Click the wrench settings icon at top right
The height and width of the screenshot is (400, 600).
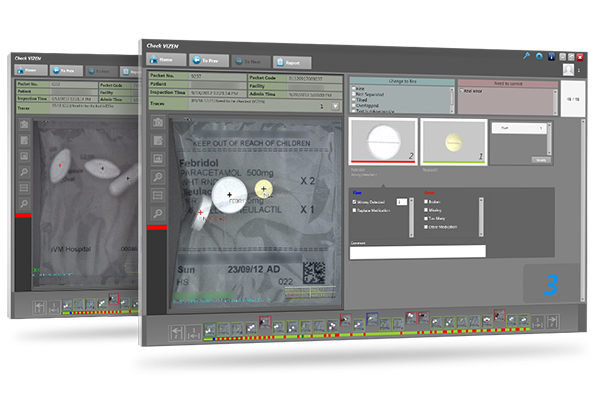coord(525,56)
